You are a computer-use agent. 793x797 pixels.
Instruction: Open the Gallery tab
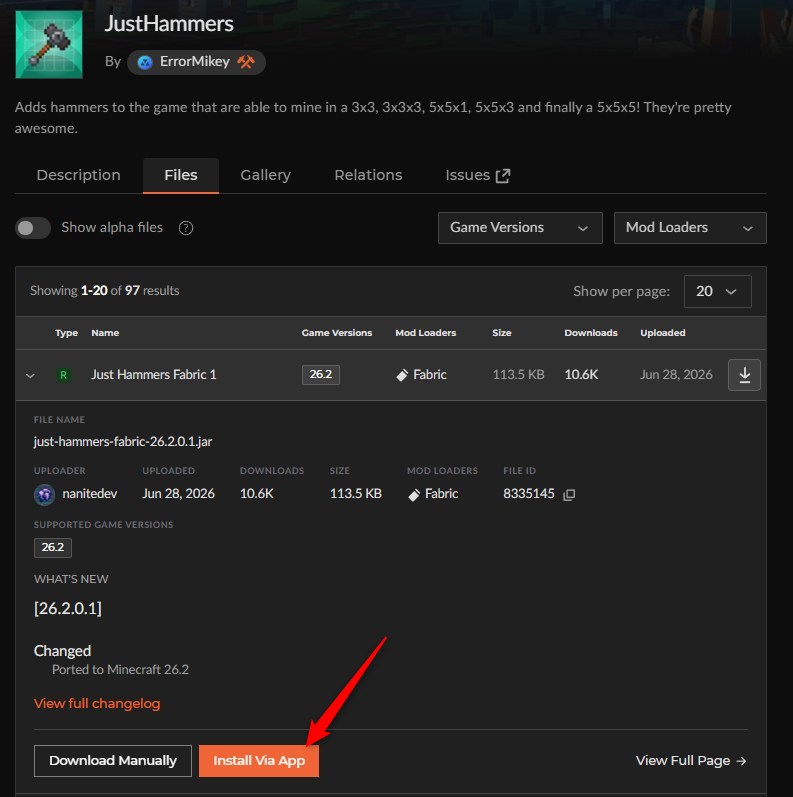[x=265, y=175]
